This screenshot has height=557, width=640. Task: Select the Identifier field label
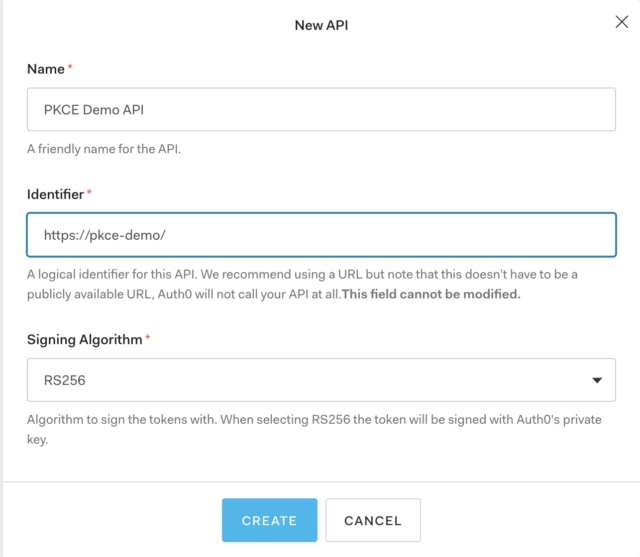[56, 194]
